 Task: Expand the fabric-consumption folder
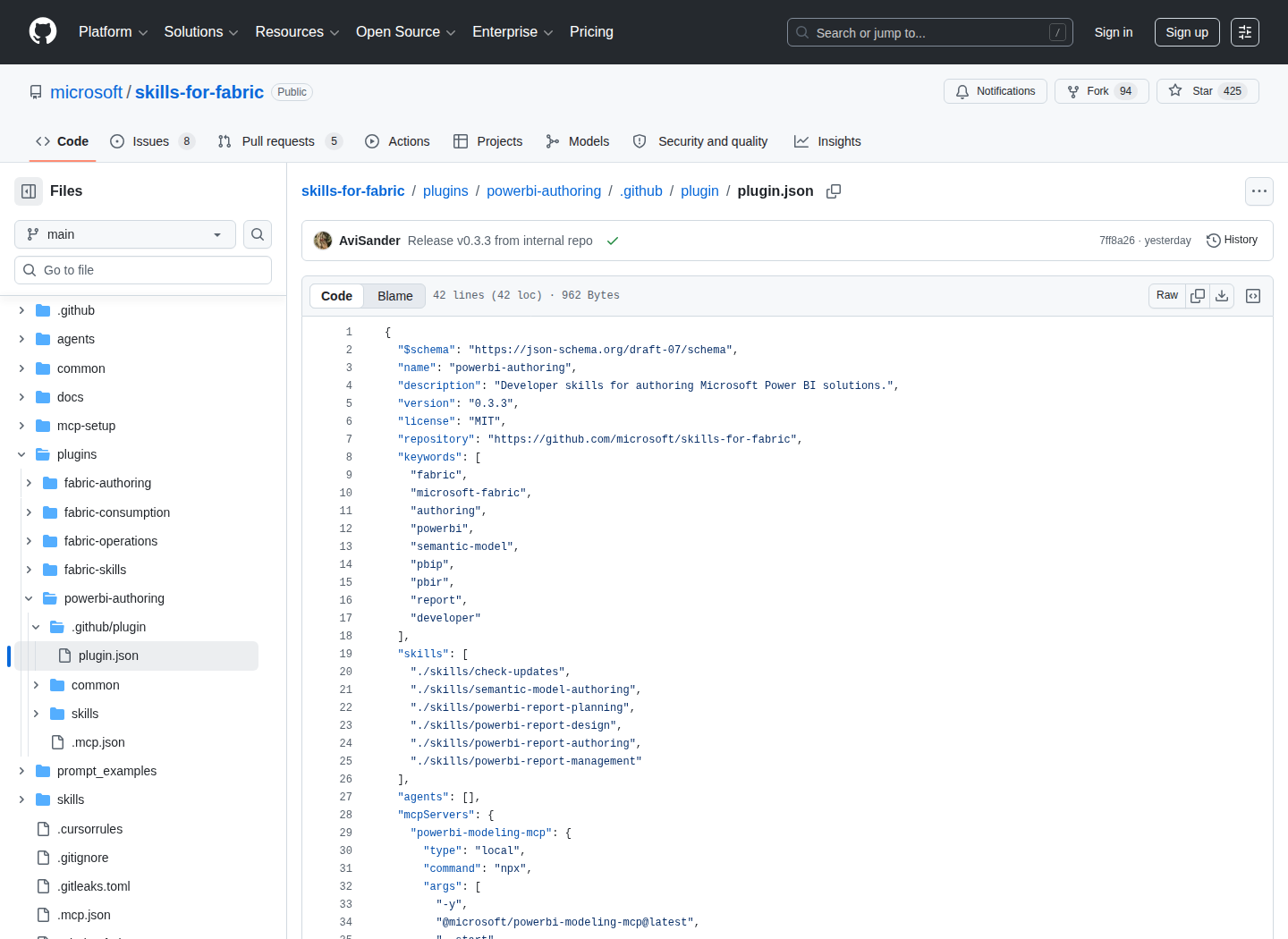point(29,512)
